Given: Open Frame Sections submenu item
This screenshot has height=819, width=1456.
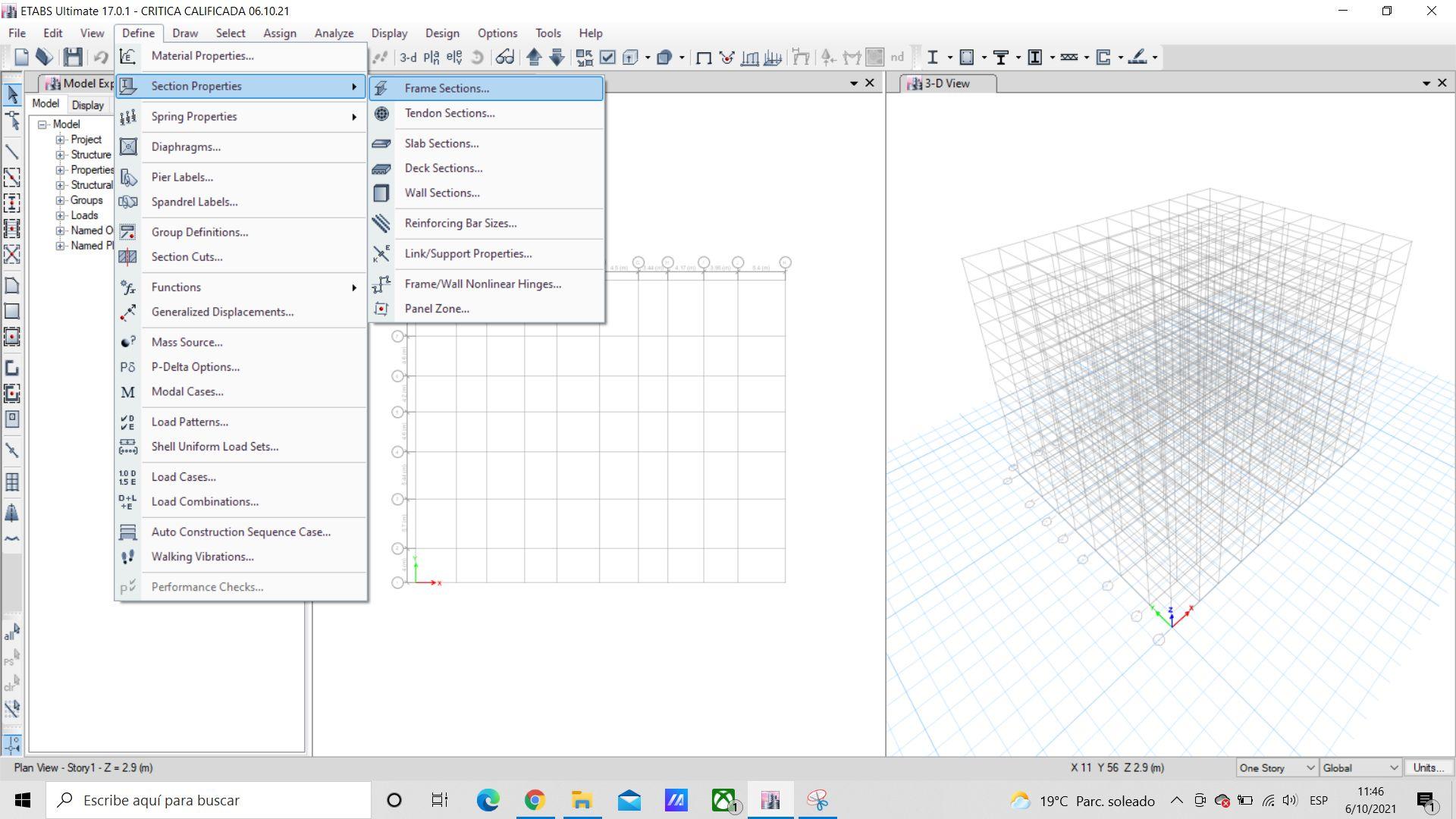Looking at the screenshot, I should (447, 88).
